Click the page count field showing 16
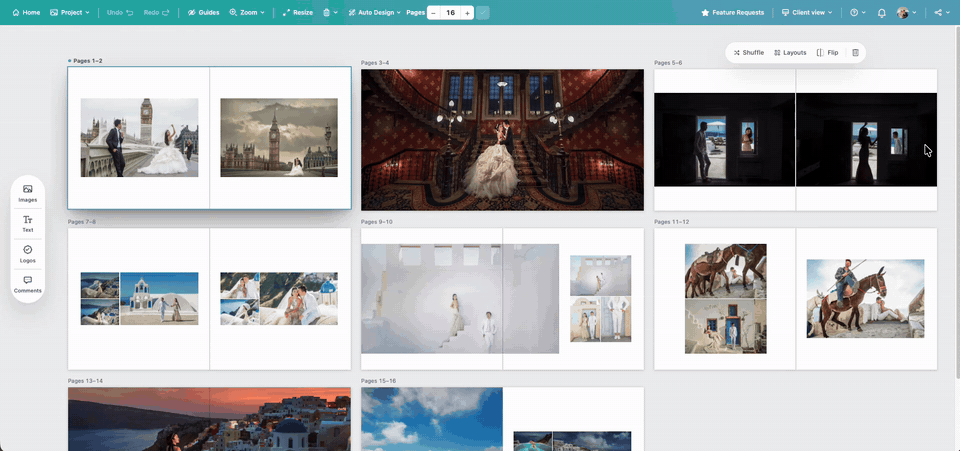This screenshot has width=960, height=451. coord(451,13)
